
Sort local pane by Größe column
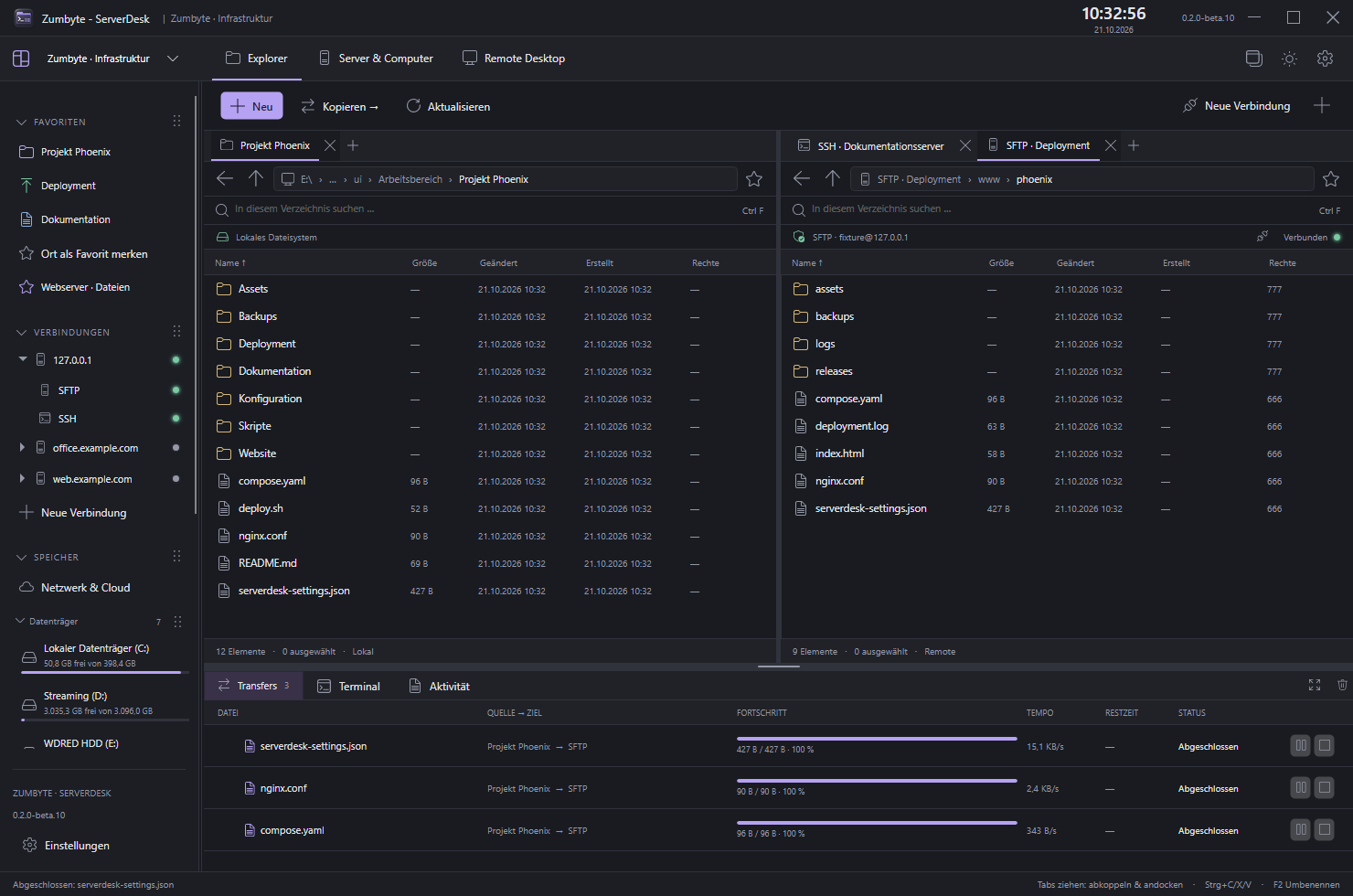click(424, 263)
